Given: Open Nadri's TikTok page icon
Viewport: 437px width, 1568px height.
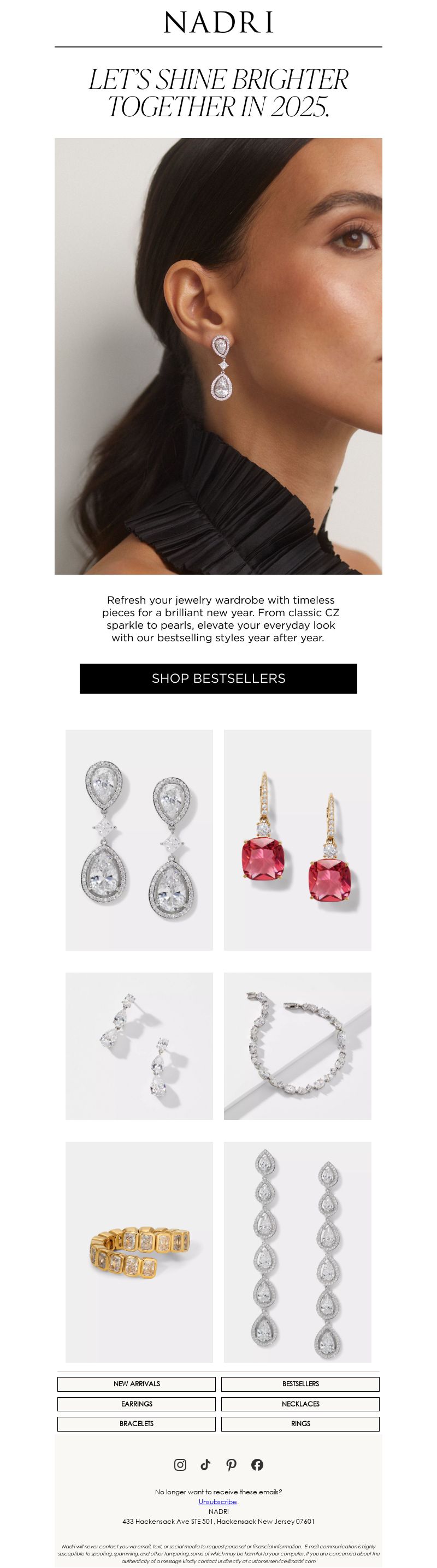Looking at the screenshot, I should click(206, 1464).
